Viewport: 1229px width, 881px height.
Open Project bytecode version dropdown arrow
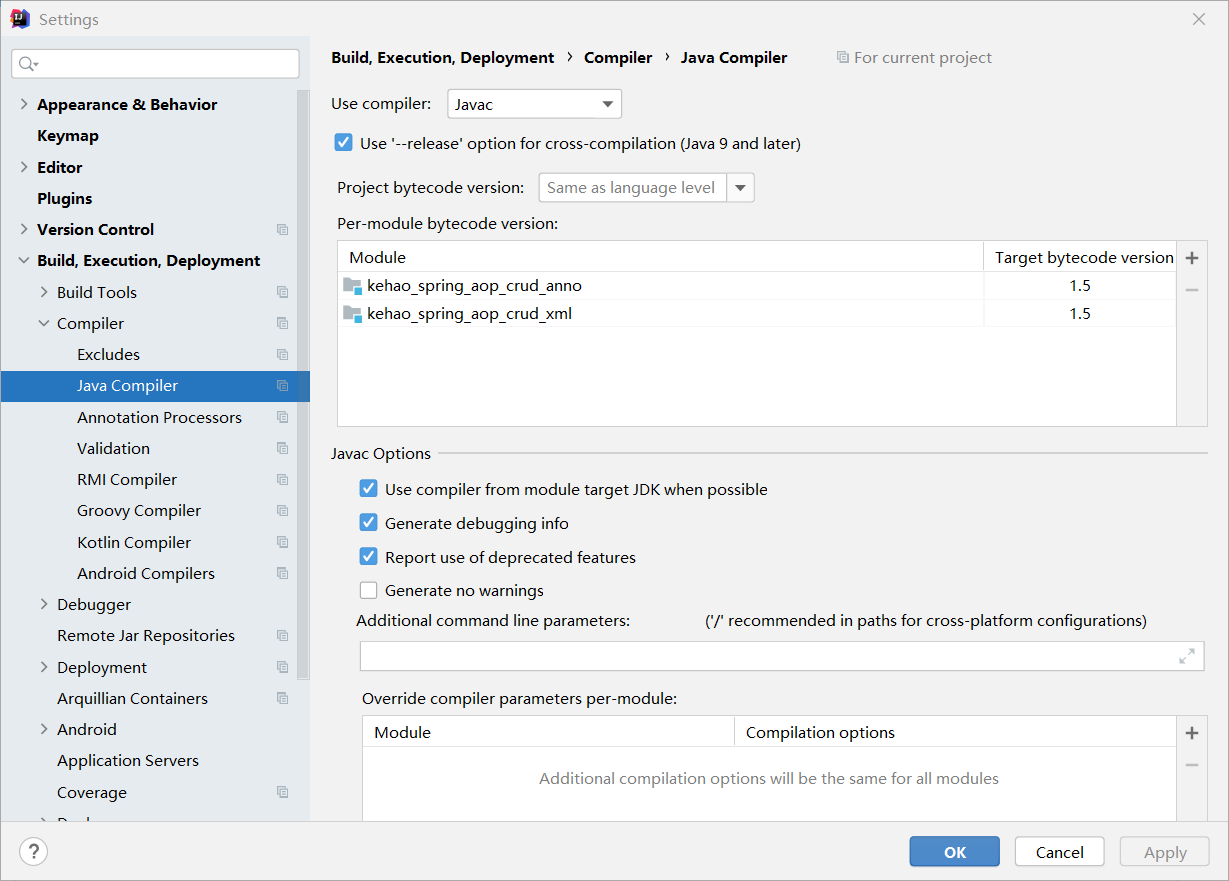pos(741,188)
